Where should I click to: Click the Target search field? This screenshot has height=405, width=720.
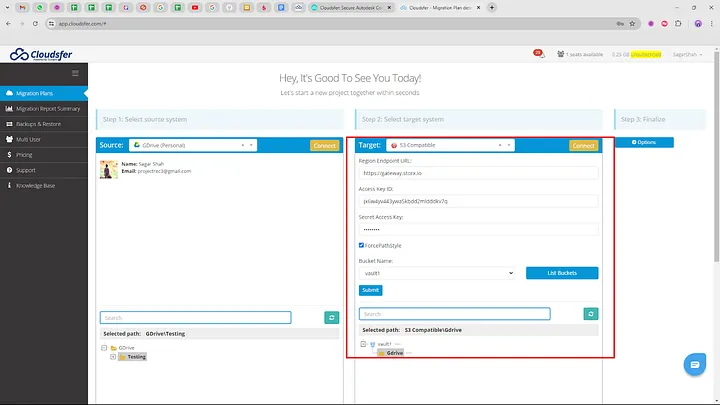coord(455,314)
